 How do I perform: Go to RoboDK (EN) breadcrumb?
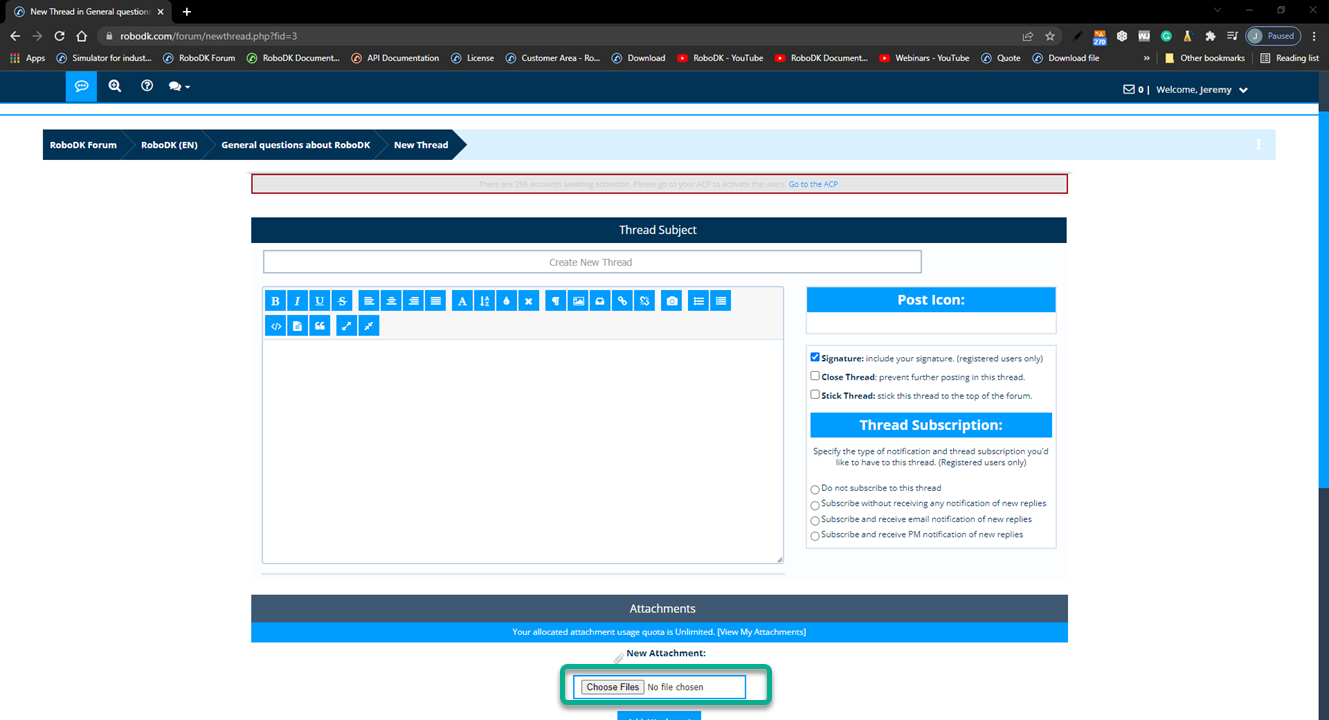(169, 145)
